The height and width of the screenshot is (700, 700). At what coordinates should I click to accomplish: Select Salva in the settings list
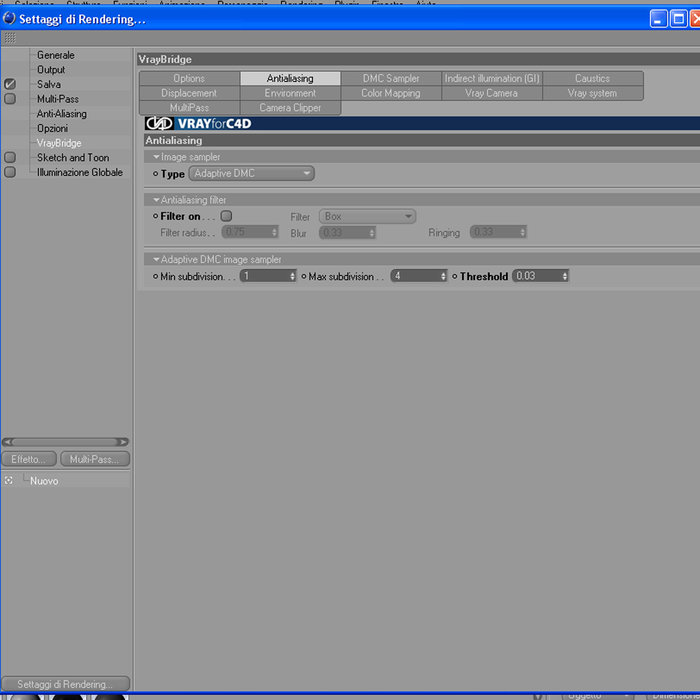[x=49, y=84]
